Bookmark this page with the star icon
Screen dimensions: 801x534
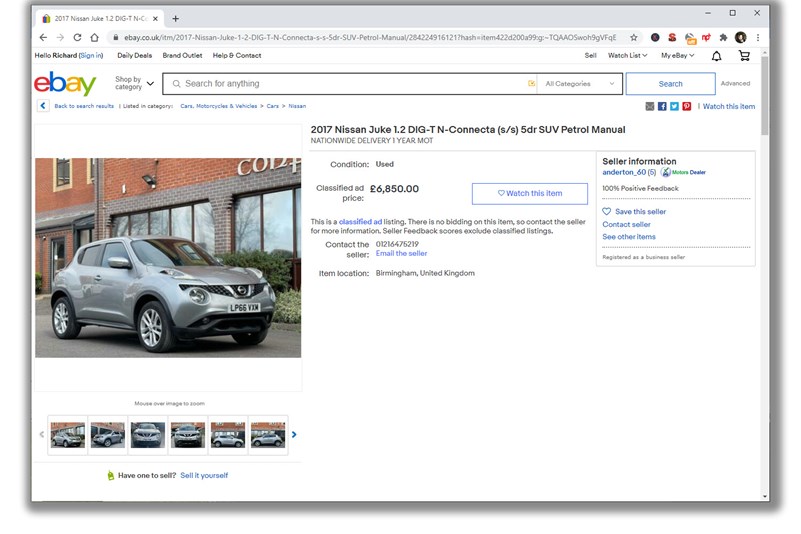point(633,37)
